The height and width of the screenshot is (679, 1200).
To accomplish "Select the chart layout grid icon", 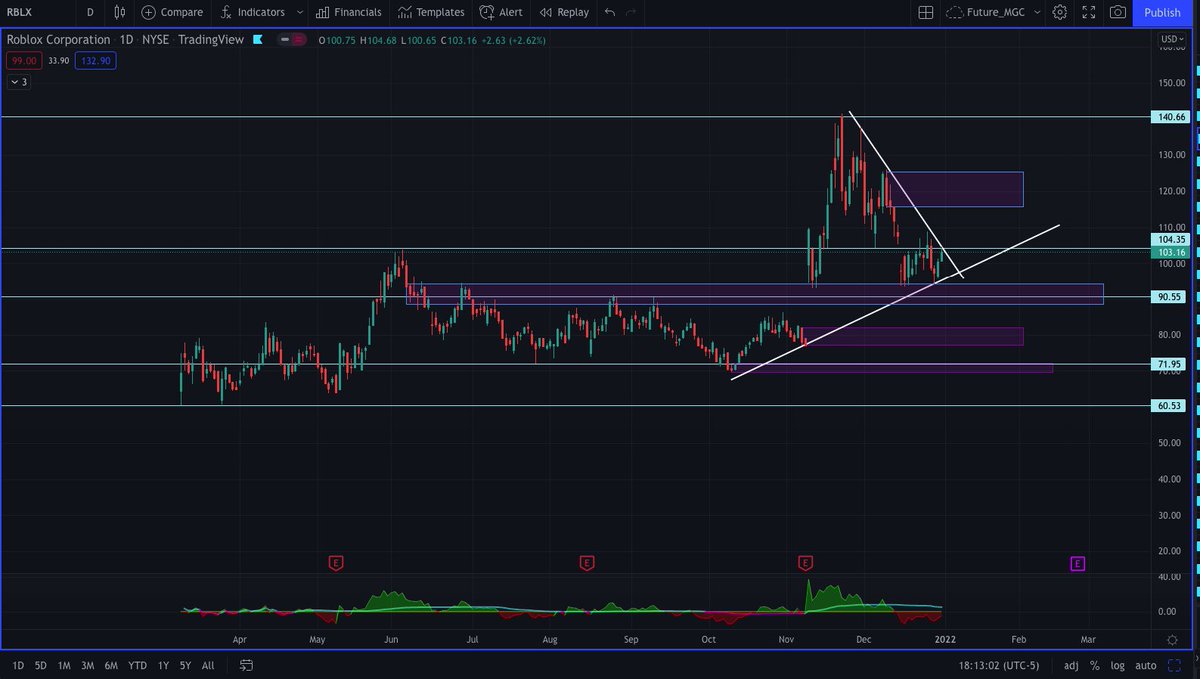I will [925, 12].
